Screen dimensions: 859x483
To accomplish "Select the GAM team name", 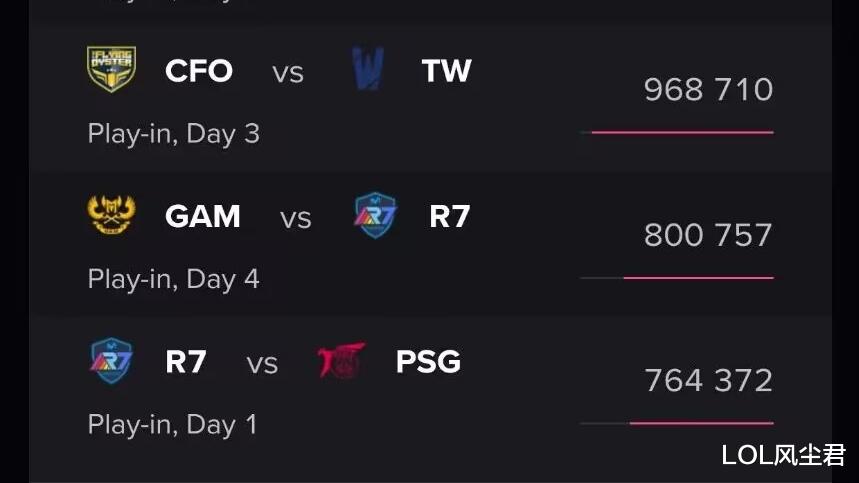I will [x=203, y=216].
